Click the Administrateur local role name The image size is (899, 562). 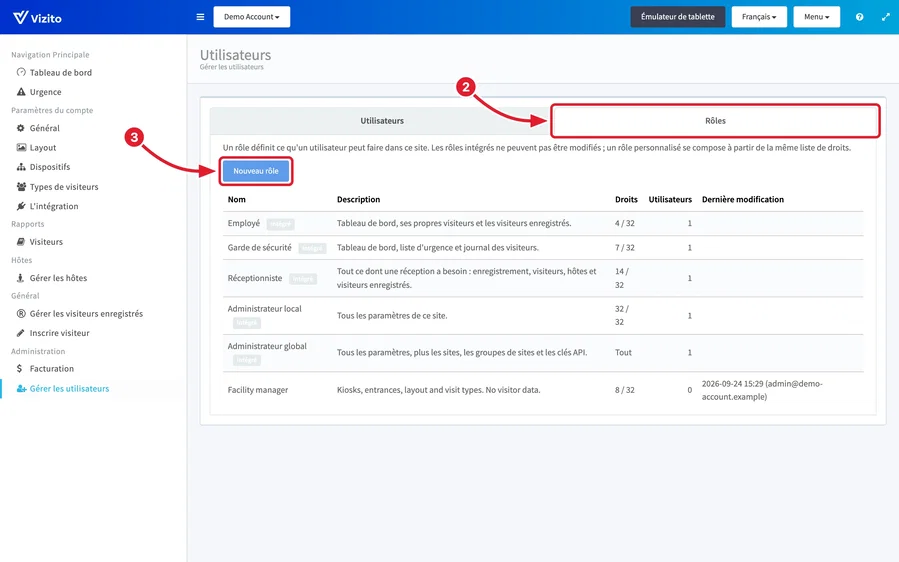pyautogui.click(x=264, y=309)
